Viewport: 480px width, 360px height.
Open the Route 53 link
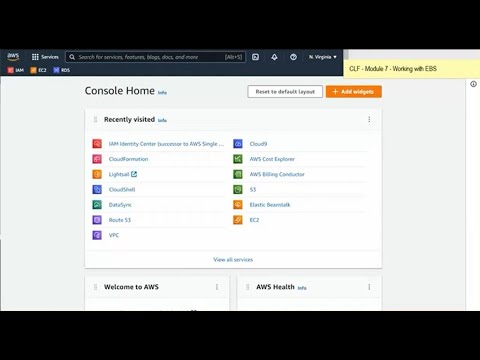120,220
